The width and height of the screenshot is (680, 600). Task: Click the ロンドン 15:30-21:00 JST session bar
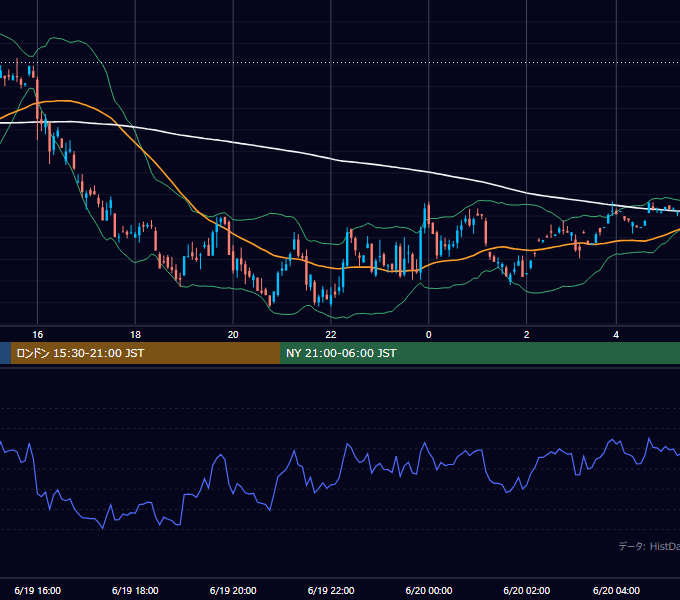145,353
